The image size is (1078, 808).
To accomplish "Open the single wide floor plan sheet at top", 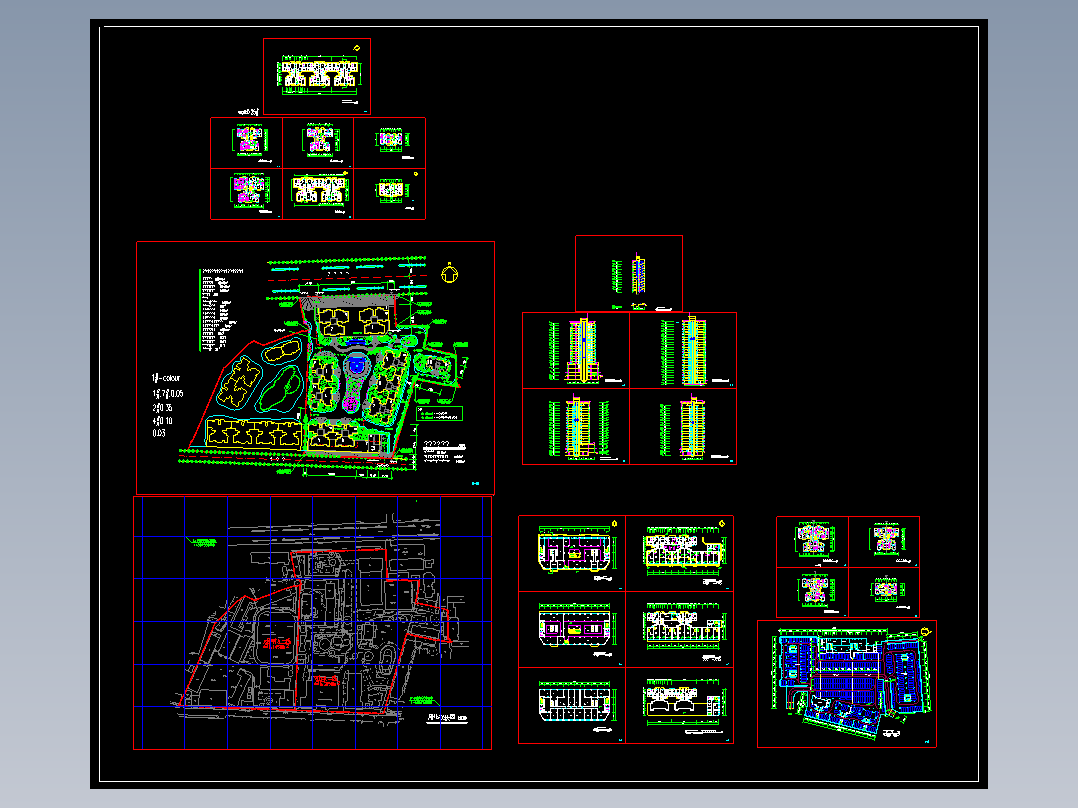I will (317, 76).
